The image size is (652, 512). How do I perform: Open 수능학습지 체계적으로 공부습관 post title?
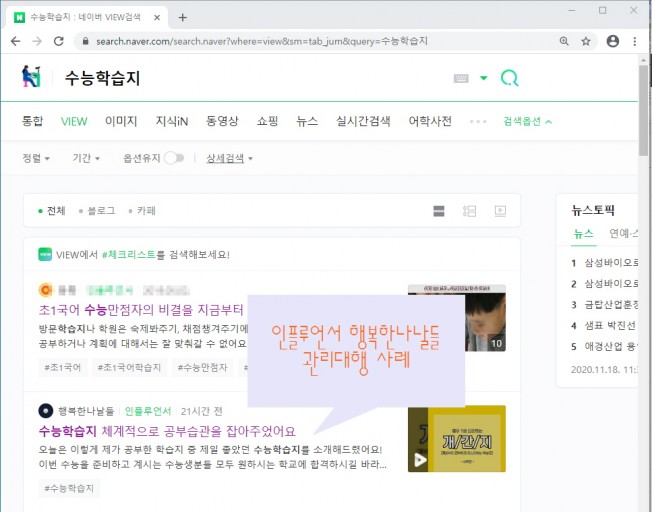pyautogui.click(x=167, y=431)
